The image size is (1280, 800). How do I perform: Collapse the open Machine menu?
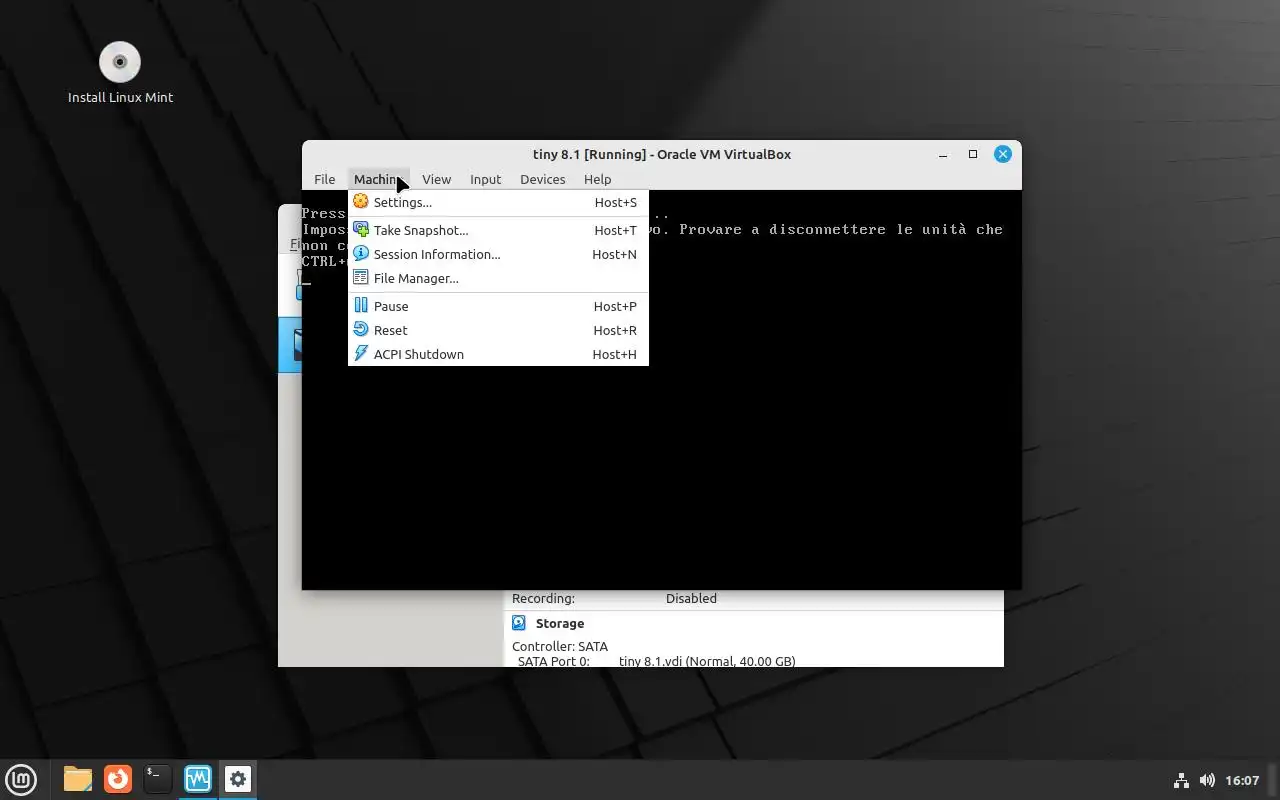click(x=379, y=179)
